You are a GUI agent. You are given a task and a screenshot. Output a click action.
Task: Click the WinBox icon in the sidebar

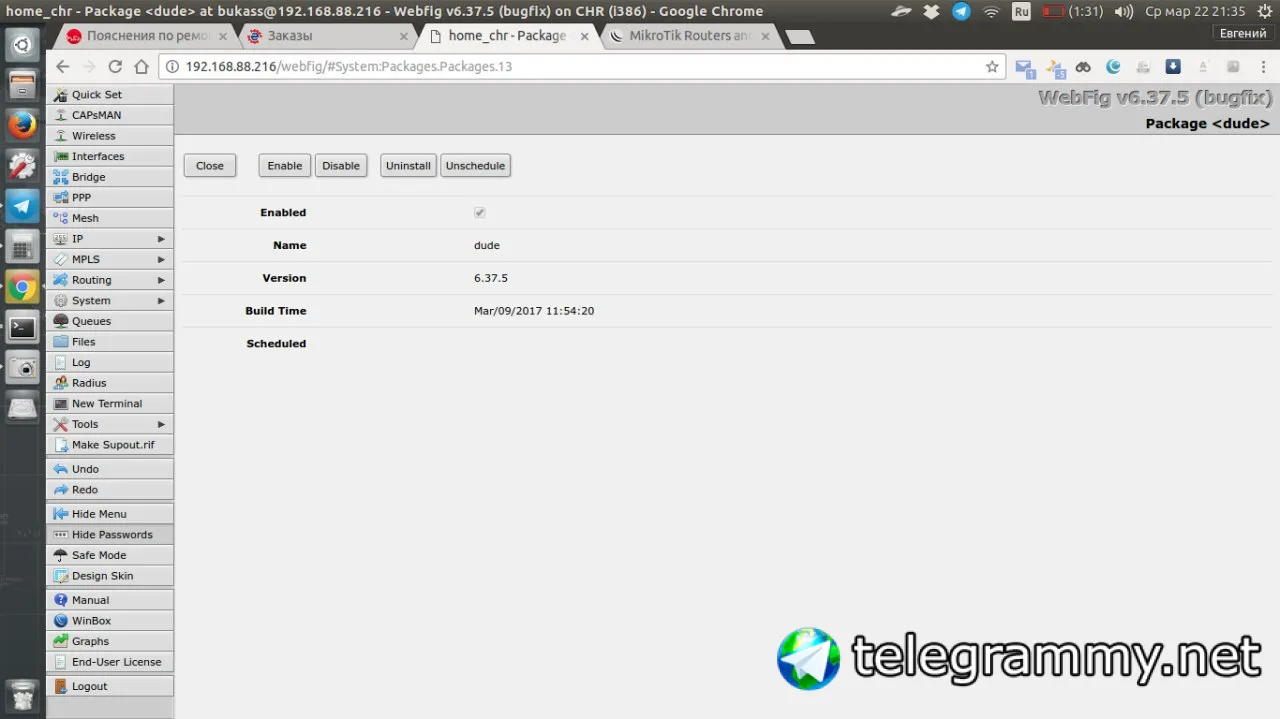point(61,621)
